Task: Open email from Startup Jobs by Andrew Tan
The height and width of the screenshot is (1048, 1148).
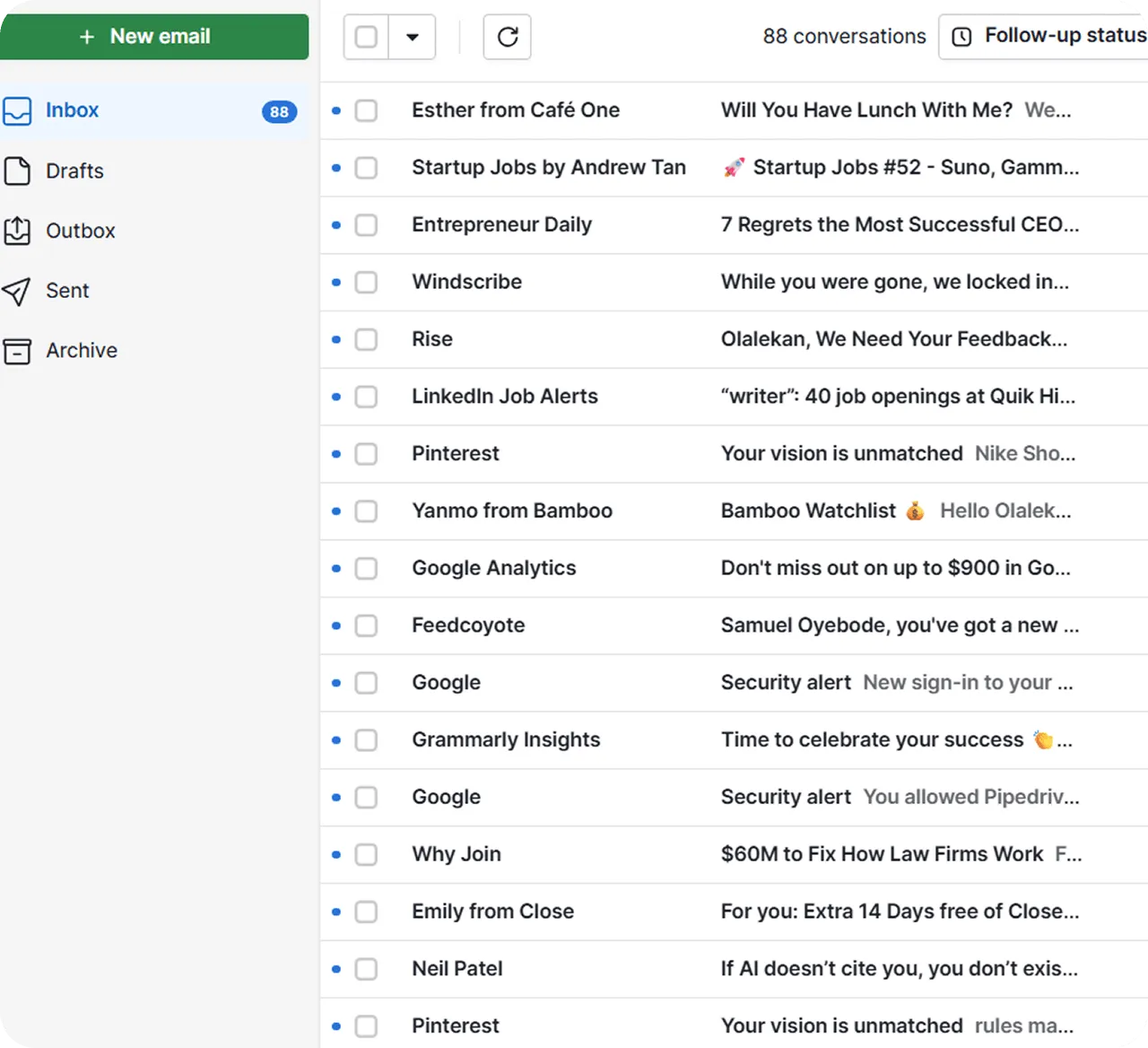Action: point(734,168)
